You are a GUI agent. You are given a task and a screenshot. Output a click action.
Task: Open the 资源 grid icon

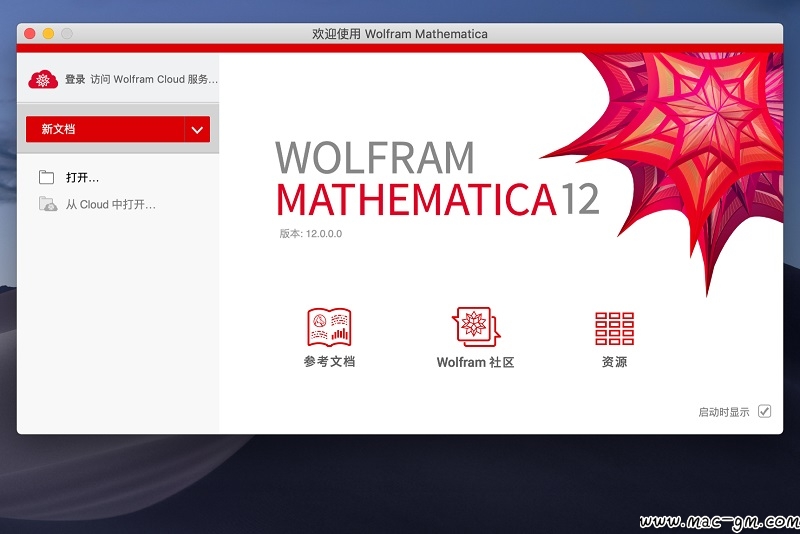point(614,328)
